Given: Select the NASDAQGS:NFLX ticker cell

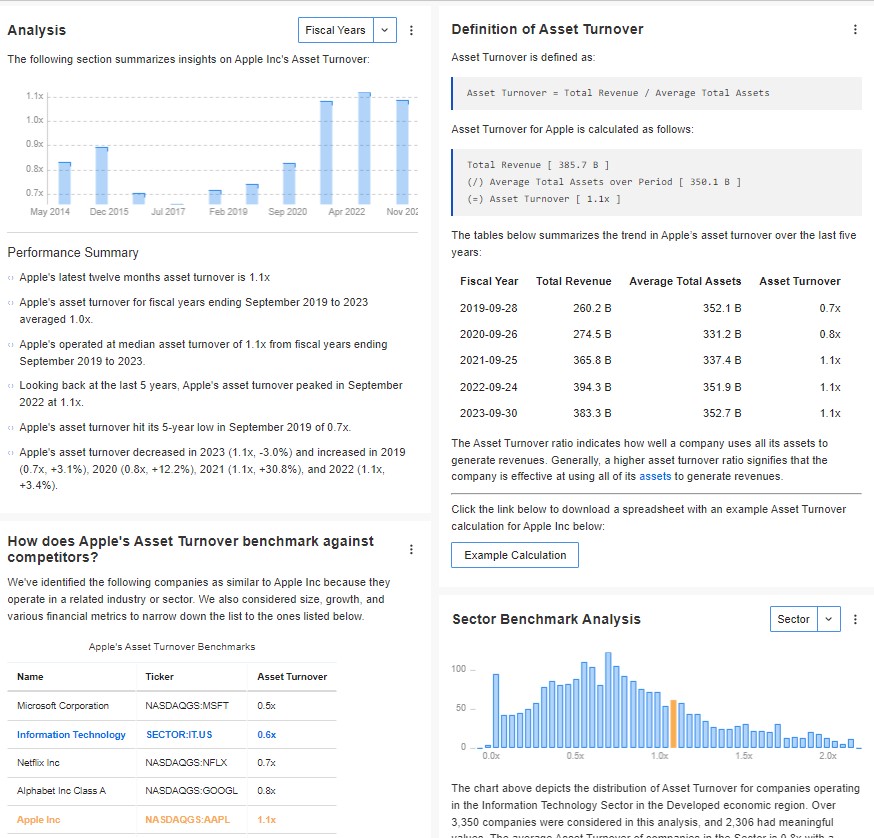Looking at the screenshot, I should [x=186, y=762].
